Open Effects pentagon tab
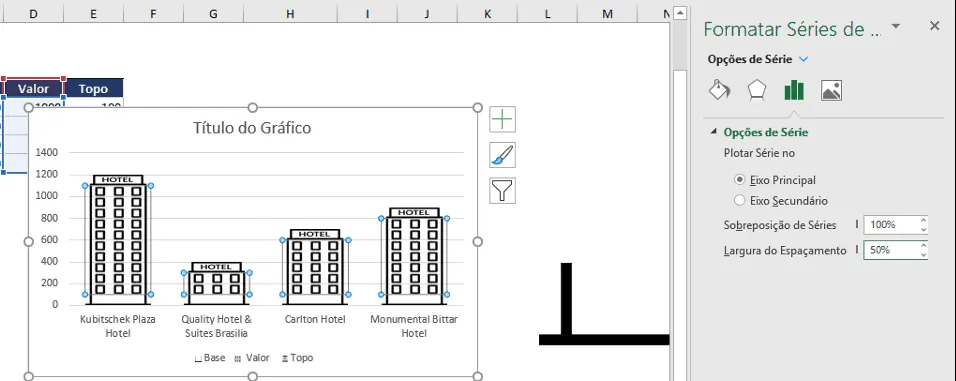 pos(757,90)
